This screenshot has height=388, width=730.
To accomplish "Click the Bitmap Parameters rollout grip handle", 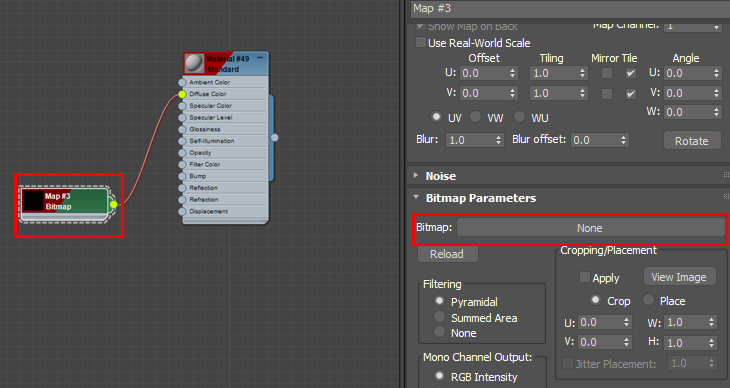I will 726,197.
